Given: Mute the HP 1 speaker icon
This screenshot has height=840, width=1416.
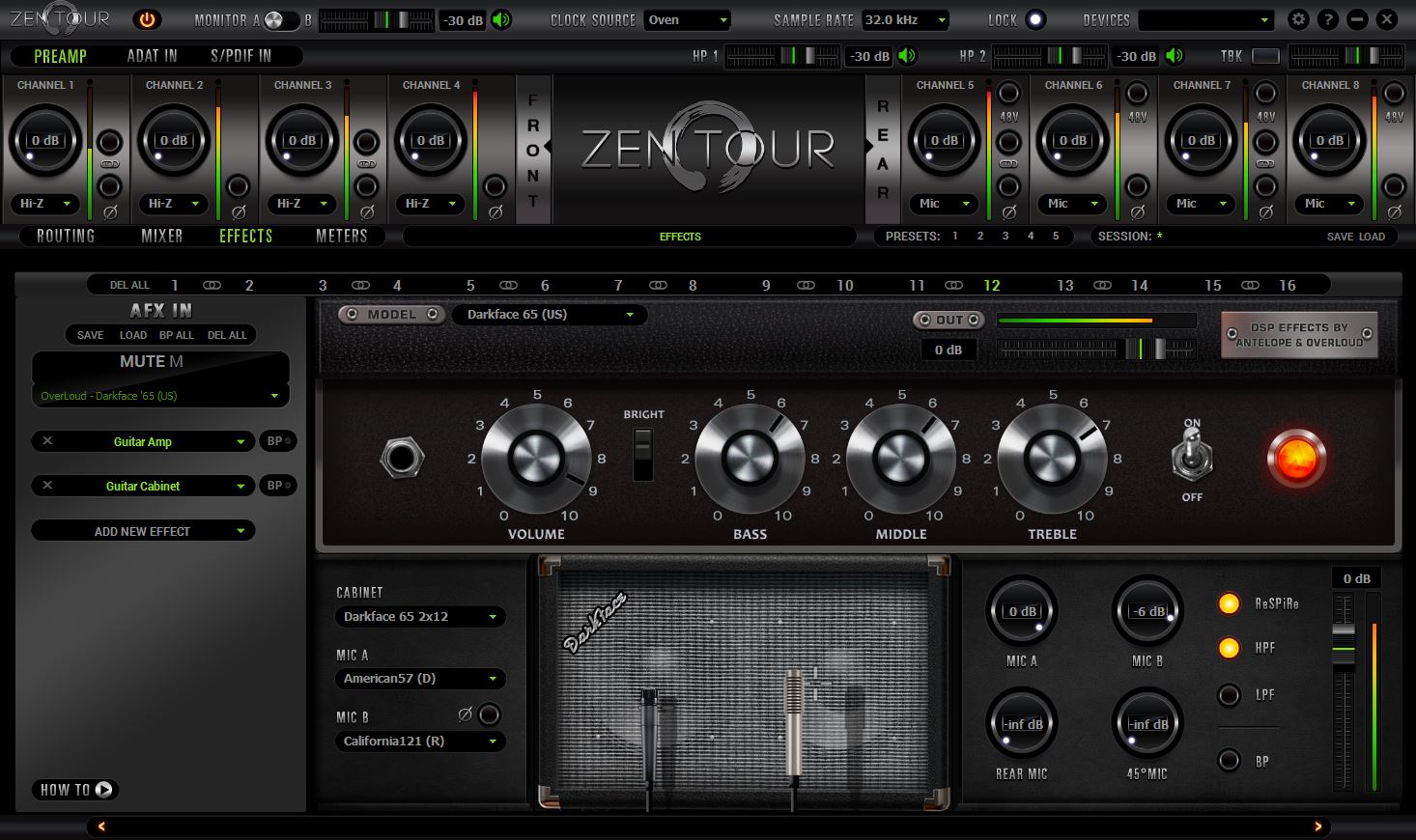Looking at the screenshot, I should pyautogui.click(x=907, y=56).
